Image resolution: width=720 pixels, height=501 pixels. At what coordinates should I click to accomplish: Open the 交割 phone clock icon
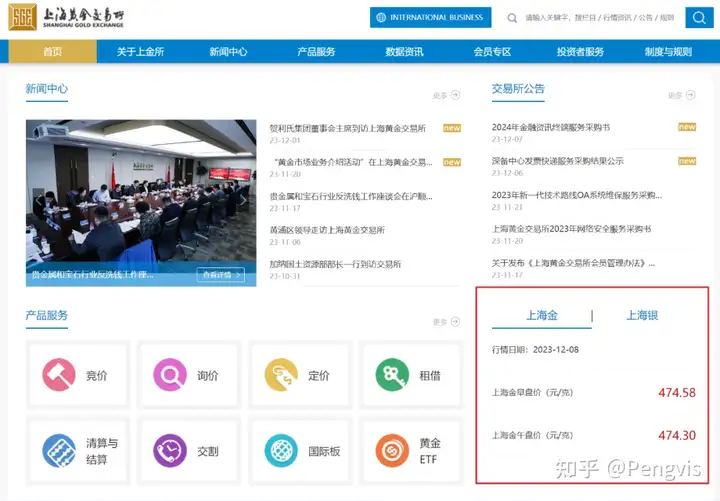(170, 450)
